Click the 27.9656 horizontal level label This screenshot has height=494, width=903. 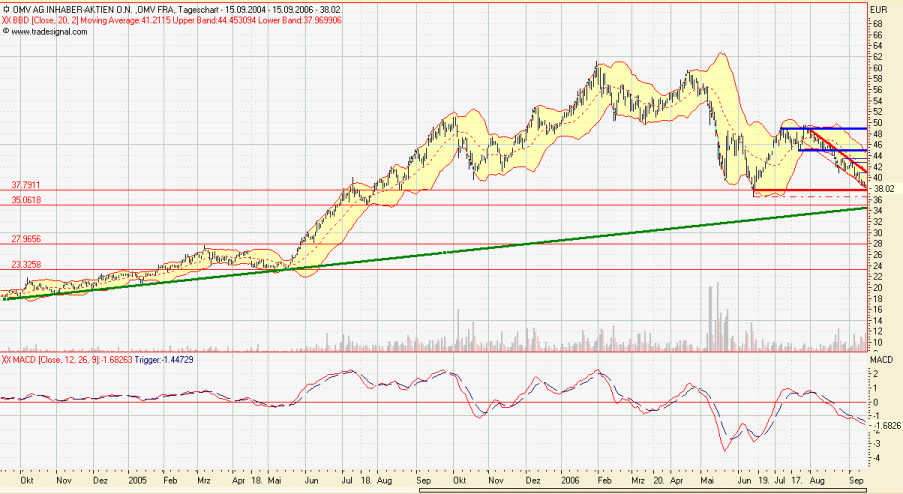26,239
